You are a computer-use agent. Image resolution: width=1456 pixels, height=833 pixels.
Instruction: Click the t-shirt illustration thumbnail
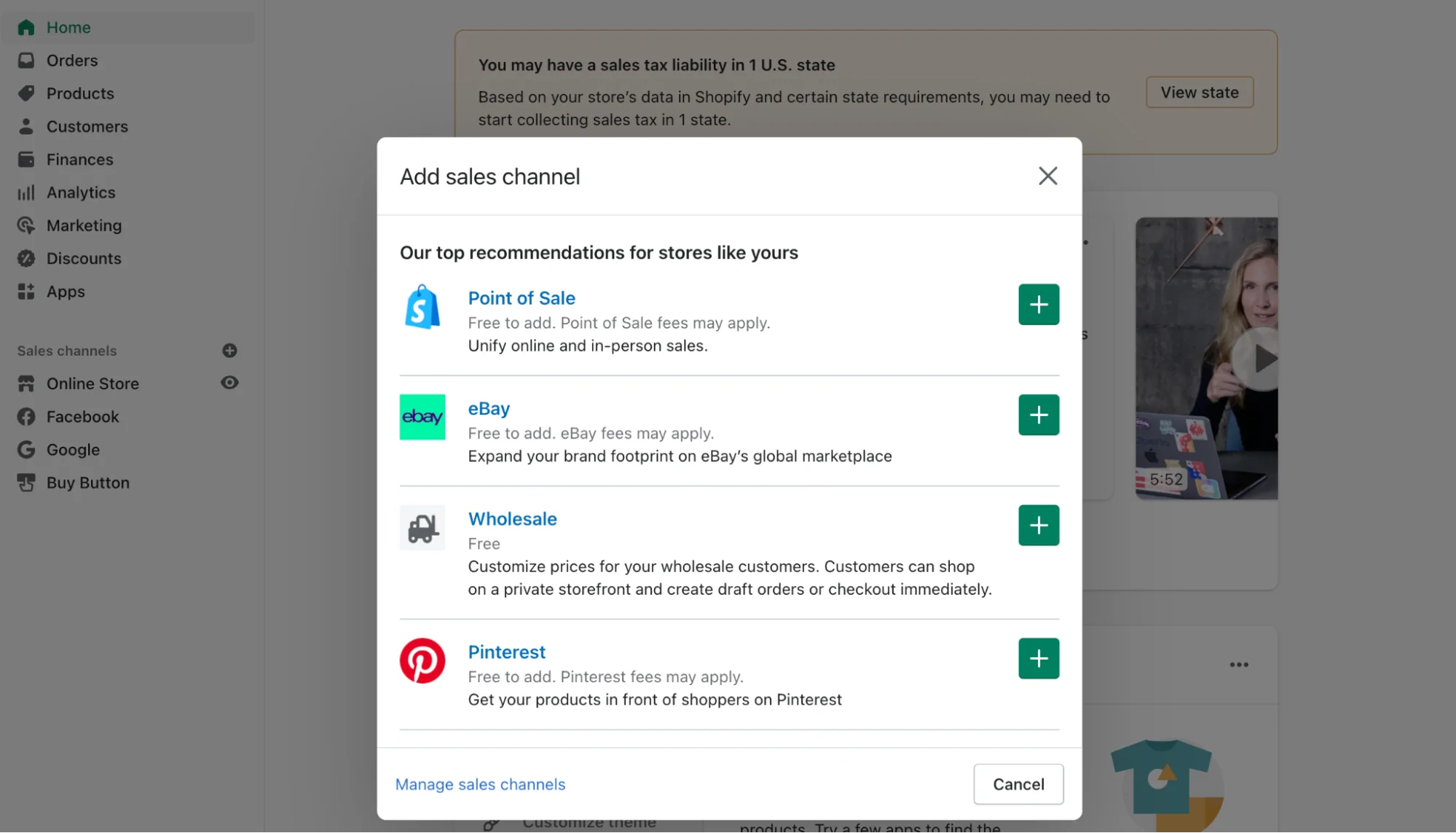click(x=1168, y=786)
